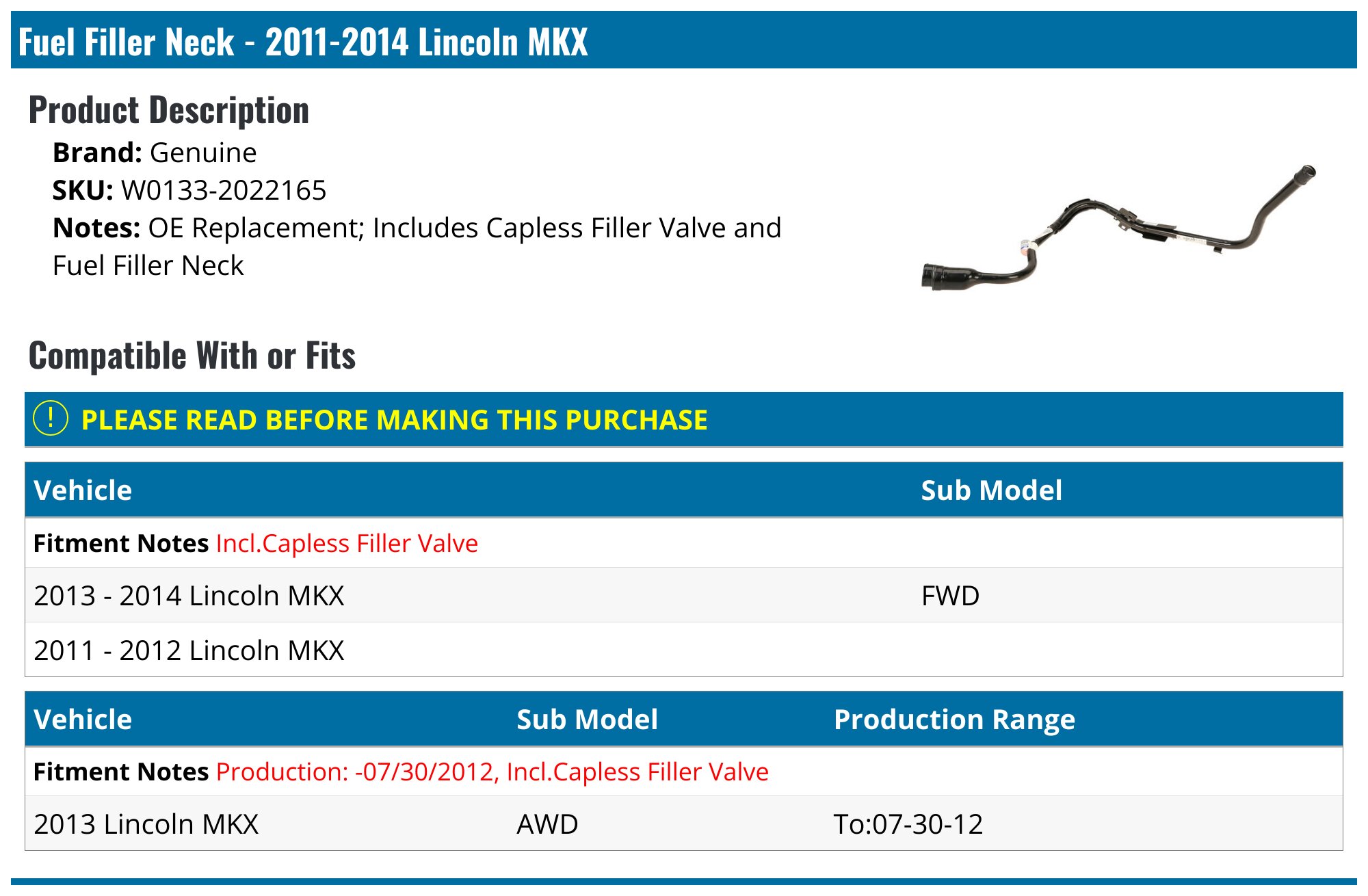Select the 2013 Lincoln MKX AWD row
The width and height of the screenshot is (1368, 896).
click(684, 823)
